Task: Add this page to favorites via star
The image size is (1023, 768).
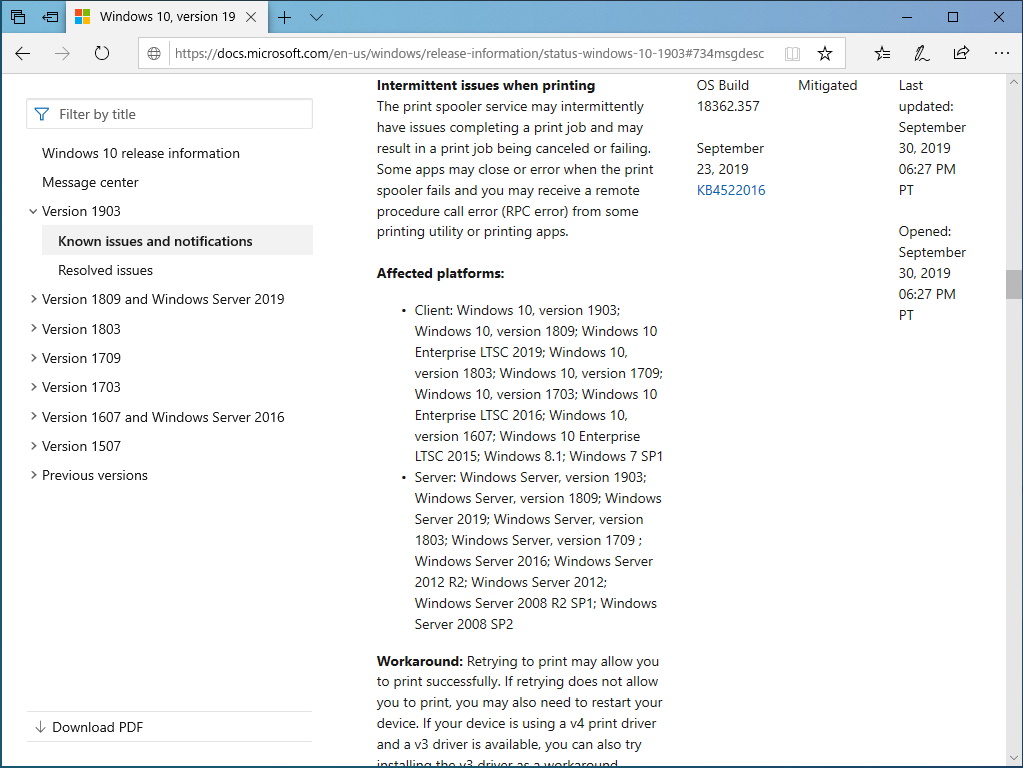Action: (x=824, y=53)
